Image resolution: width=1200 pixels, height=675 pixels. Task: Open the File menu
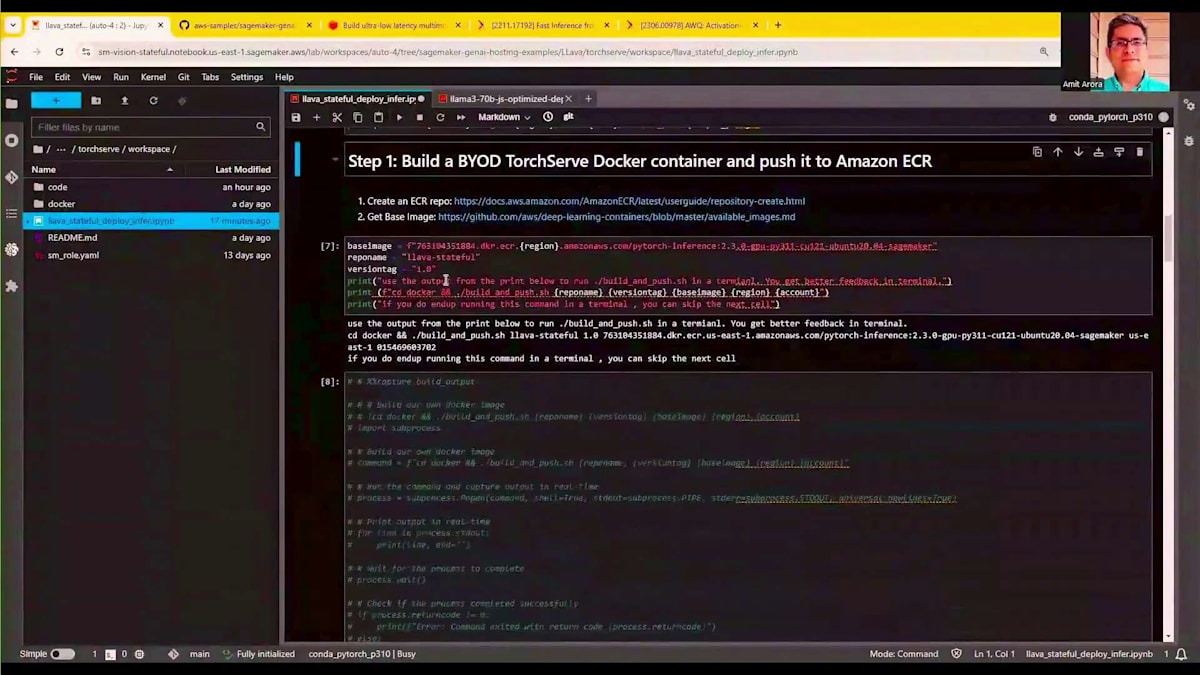36,77
